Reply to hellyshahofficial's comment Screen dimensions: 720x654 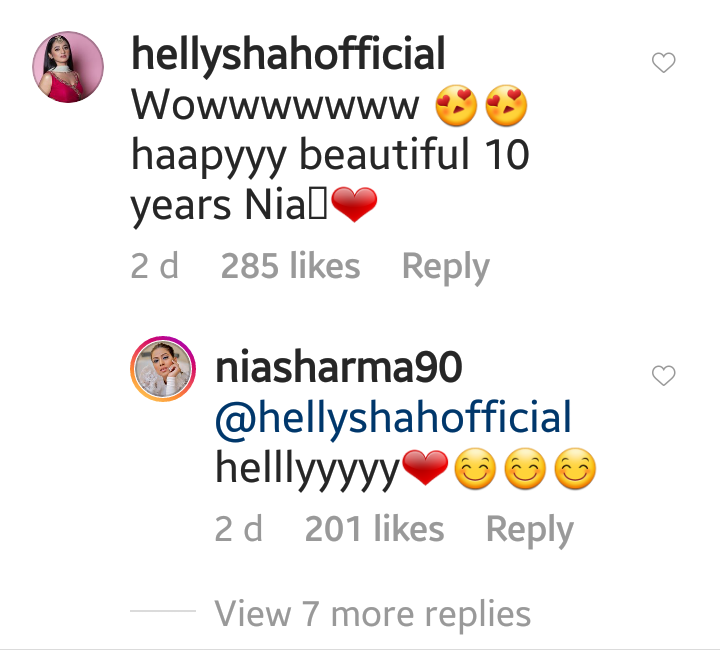point(445,266)
